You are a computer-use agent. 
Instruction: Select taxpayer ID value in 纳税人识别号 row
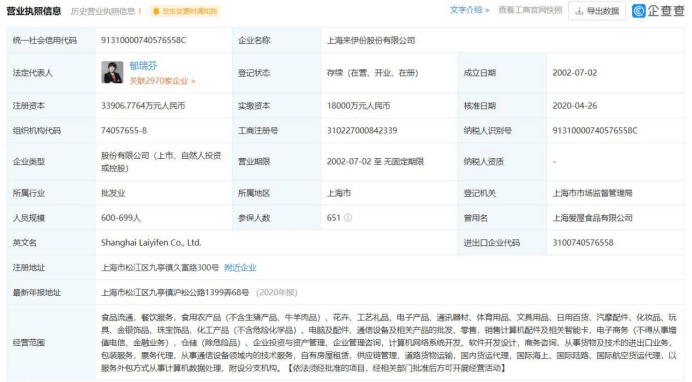(595, 131)
